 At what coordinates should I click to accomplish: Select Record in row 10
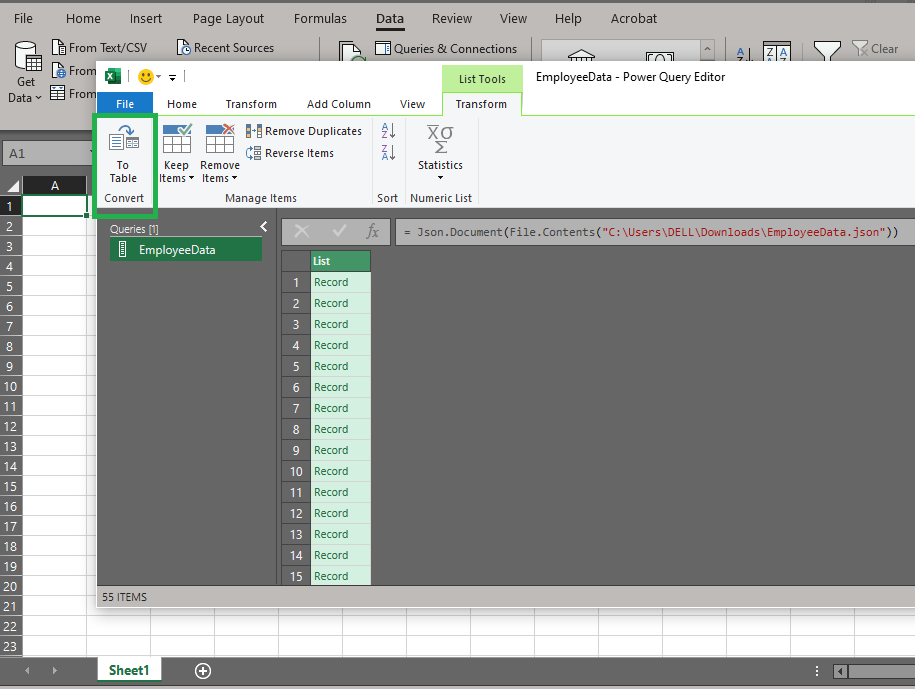[340, 471]
